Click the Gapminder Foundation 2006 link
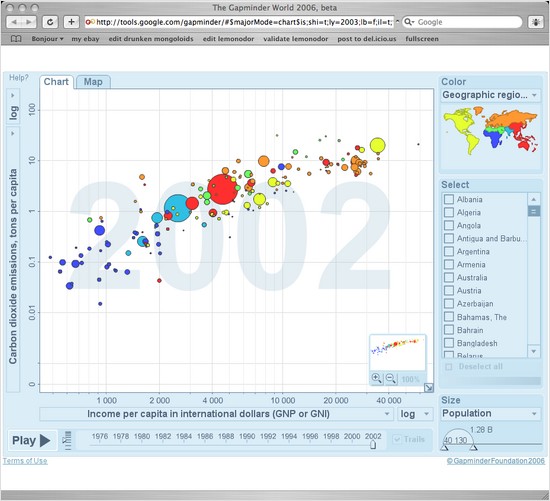 click(496, 461)
